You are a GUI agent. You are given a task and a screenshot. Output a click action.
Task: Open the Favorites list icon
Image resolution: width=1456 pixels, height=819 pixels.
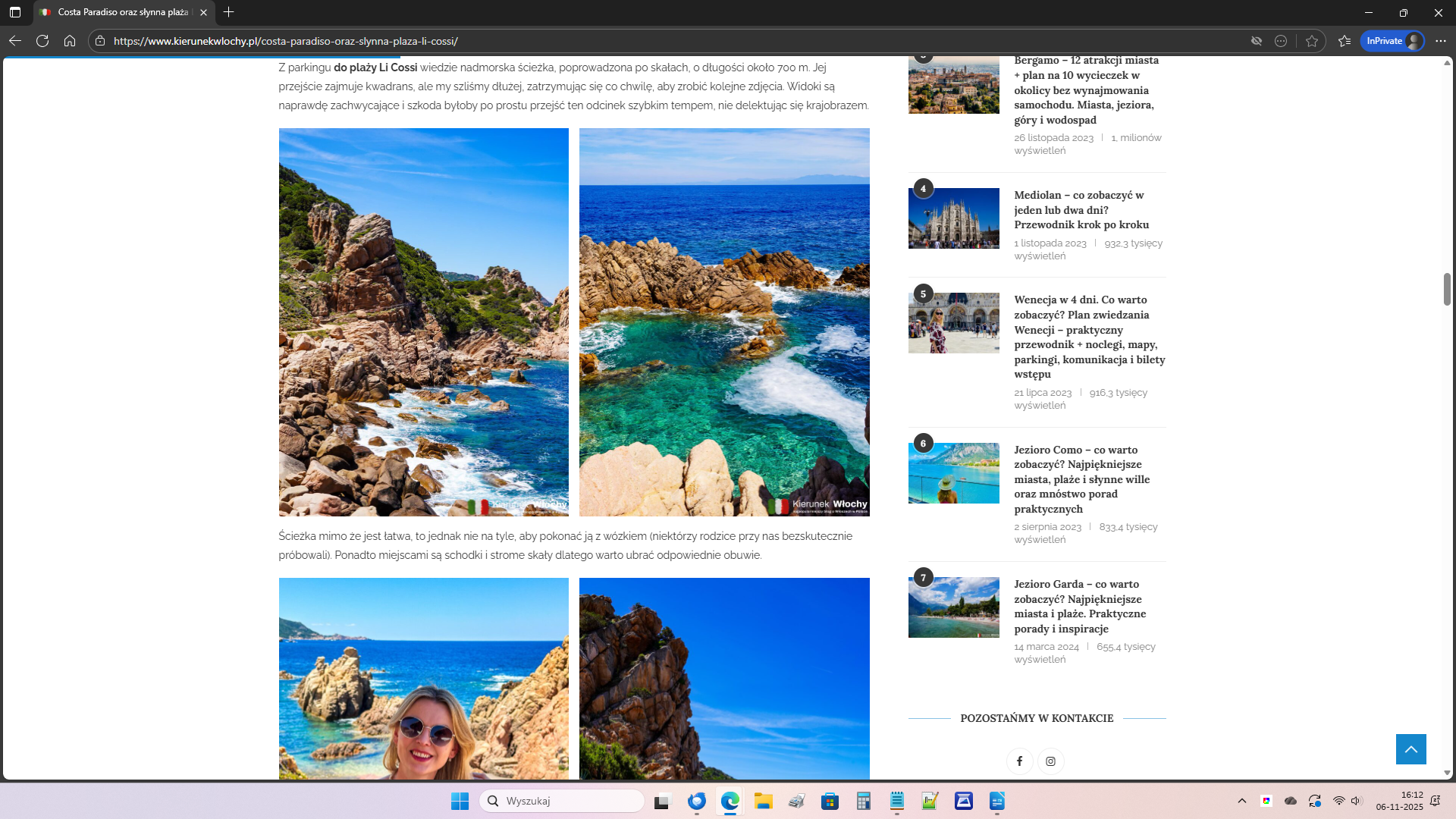click(1345, 41)
